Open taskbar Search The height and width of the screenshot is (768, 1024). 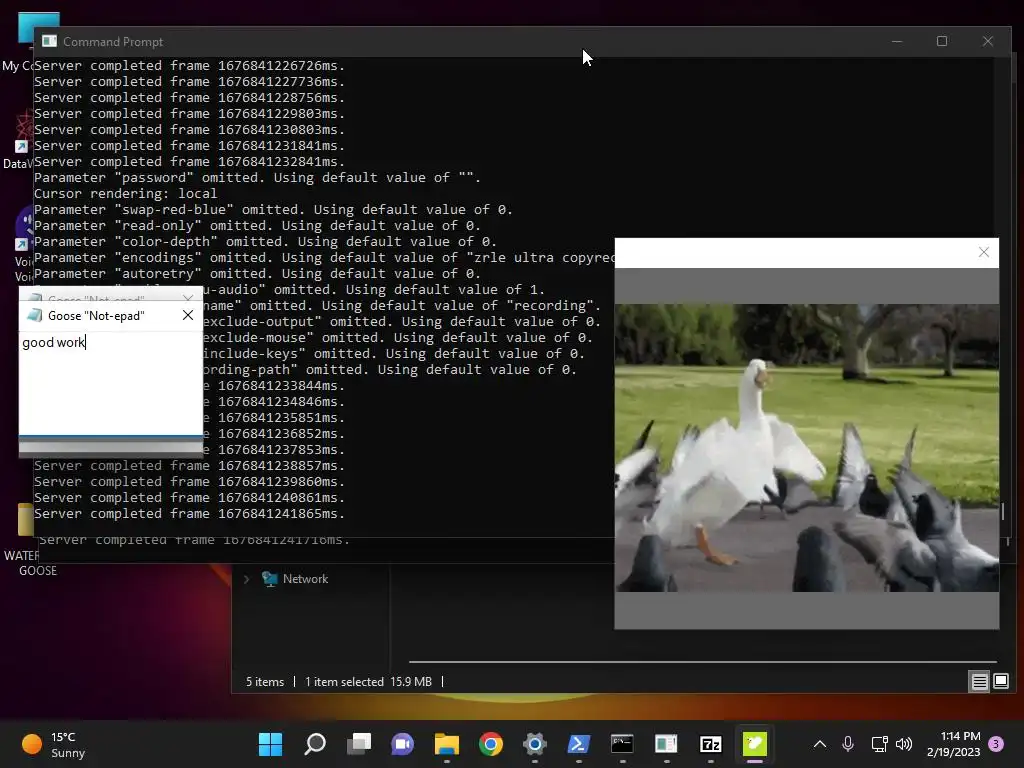315,744
